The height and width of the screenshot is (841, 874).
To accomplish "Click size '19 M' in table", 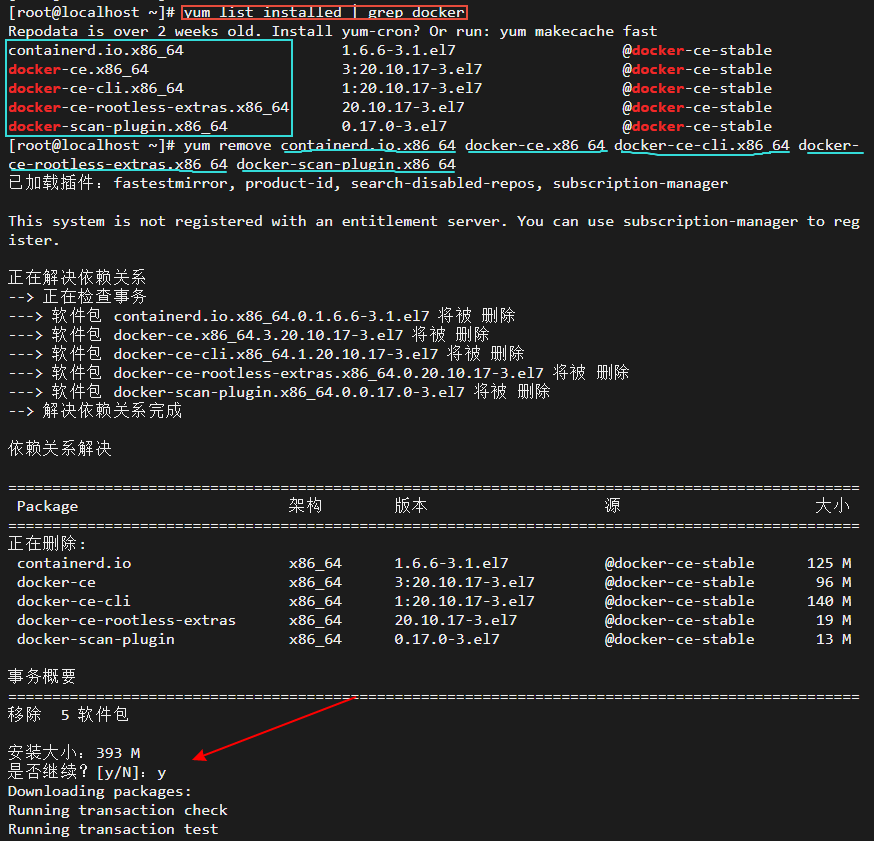I will pyautogui.click(x=833, y=620).
